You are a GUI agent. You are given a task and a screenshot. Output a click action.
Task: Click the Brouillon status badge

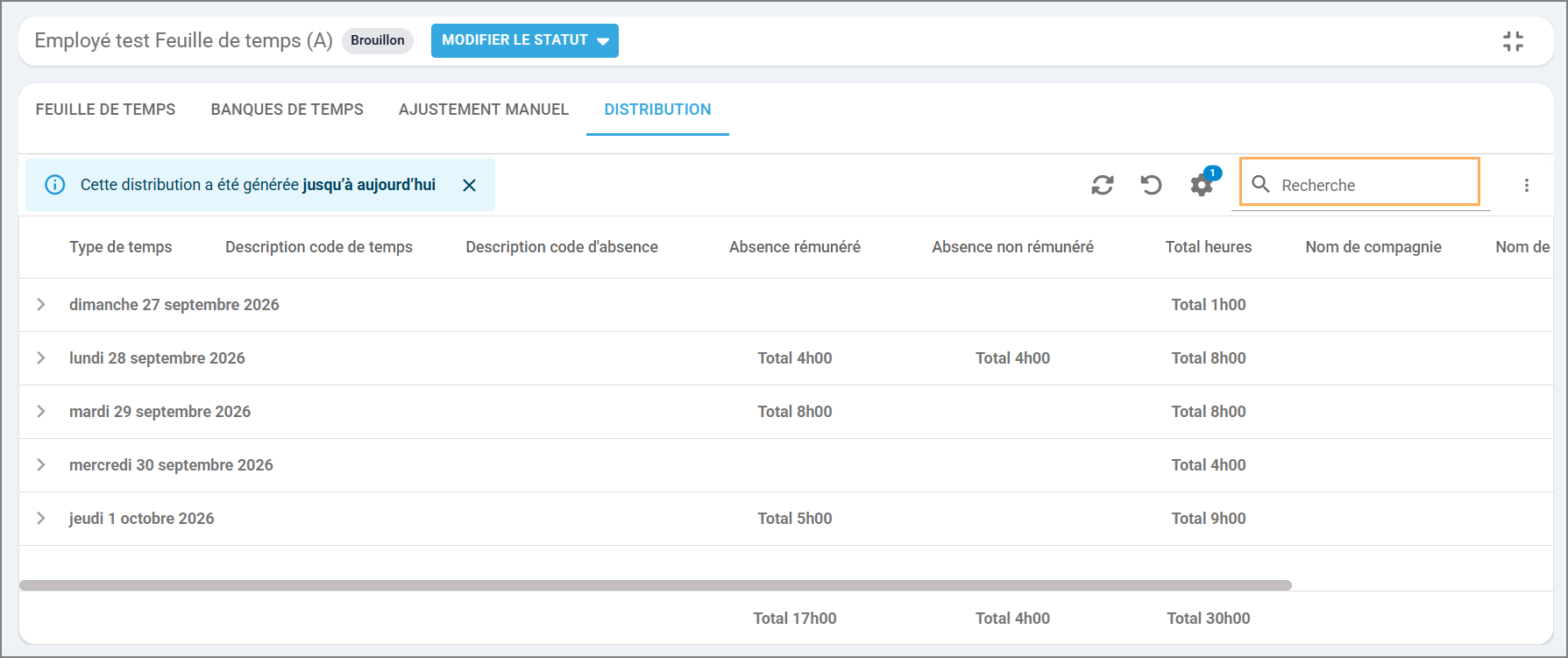tap(378, 40)
